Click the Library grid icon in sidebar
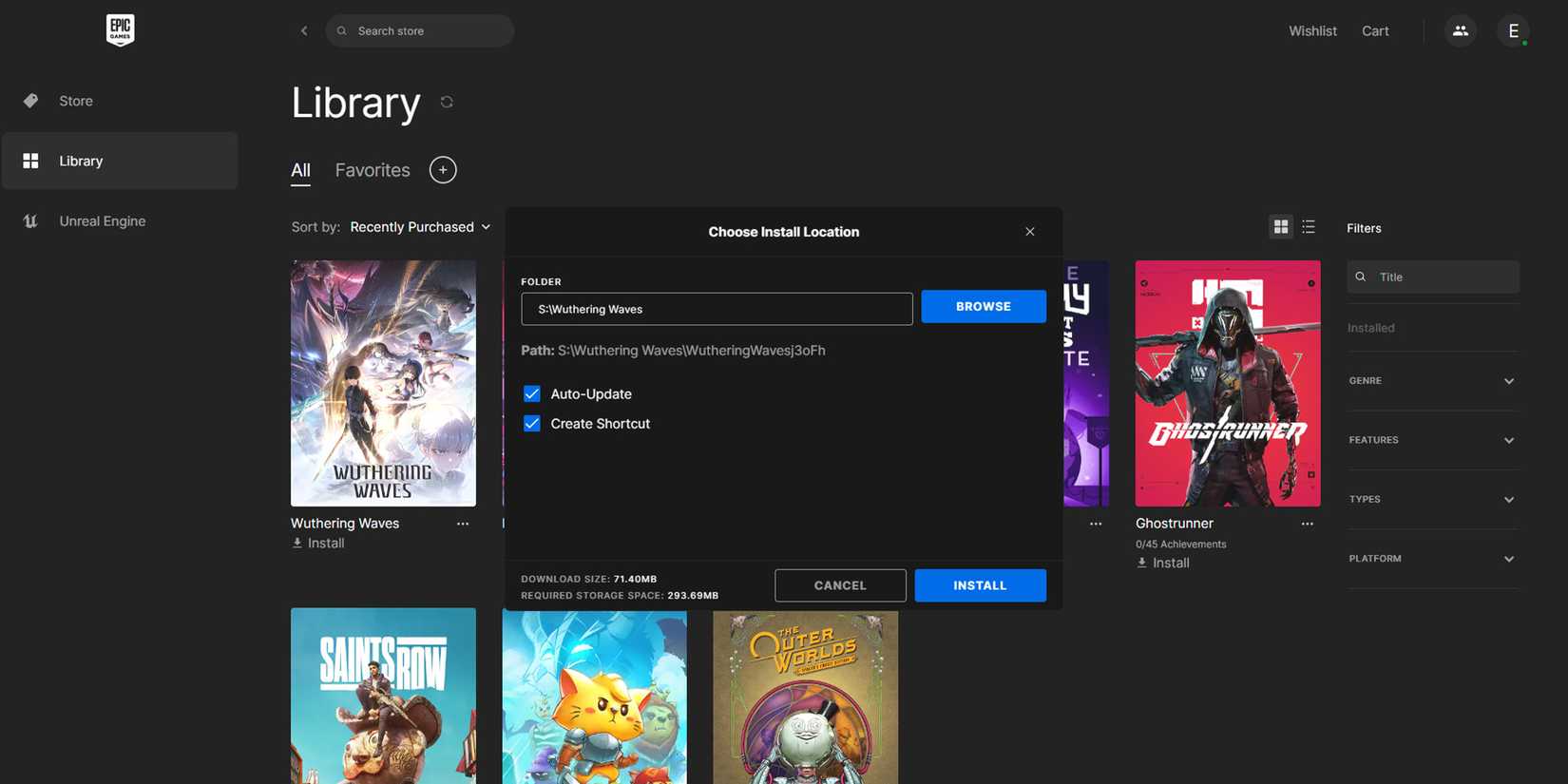The height and width of the screenshot is (784, 1568). pyautogui.click(x=30, y=161)
